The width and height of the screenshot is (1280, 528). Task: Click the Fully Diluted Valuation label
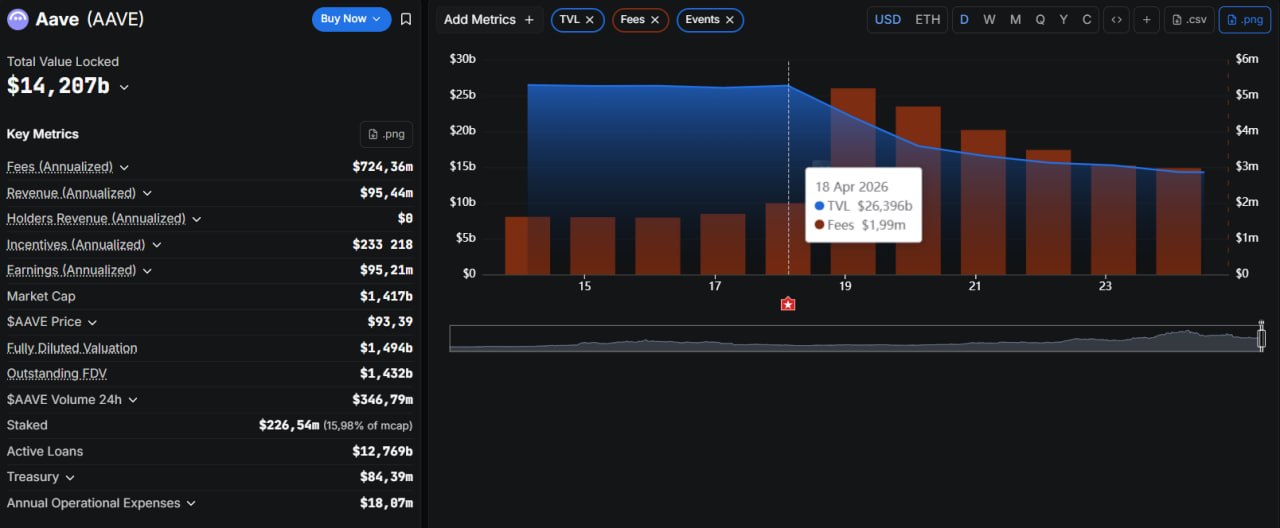pyautogui.click(x=72, y=348)
